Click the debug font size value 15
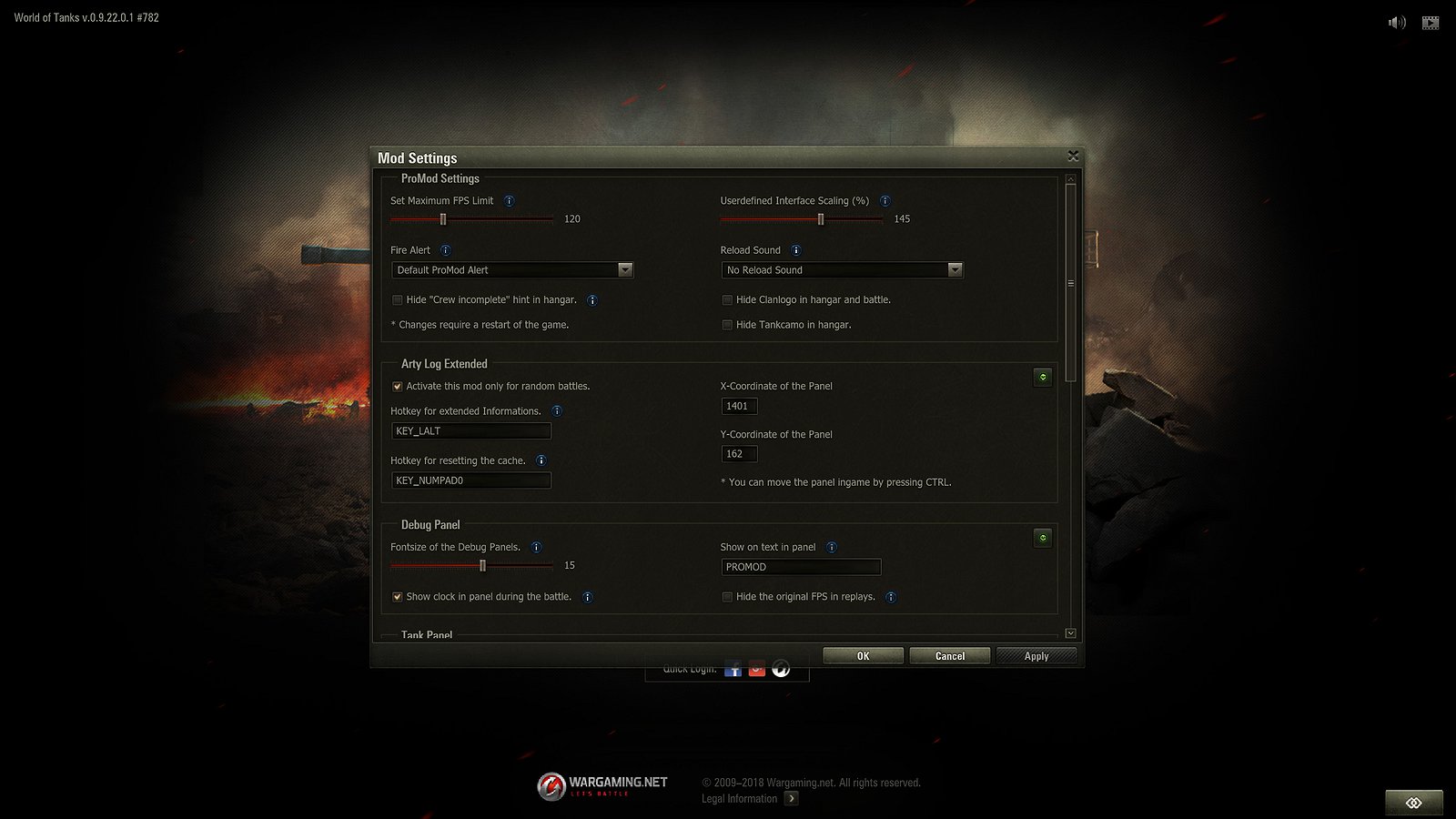 (570, 566)
